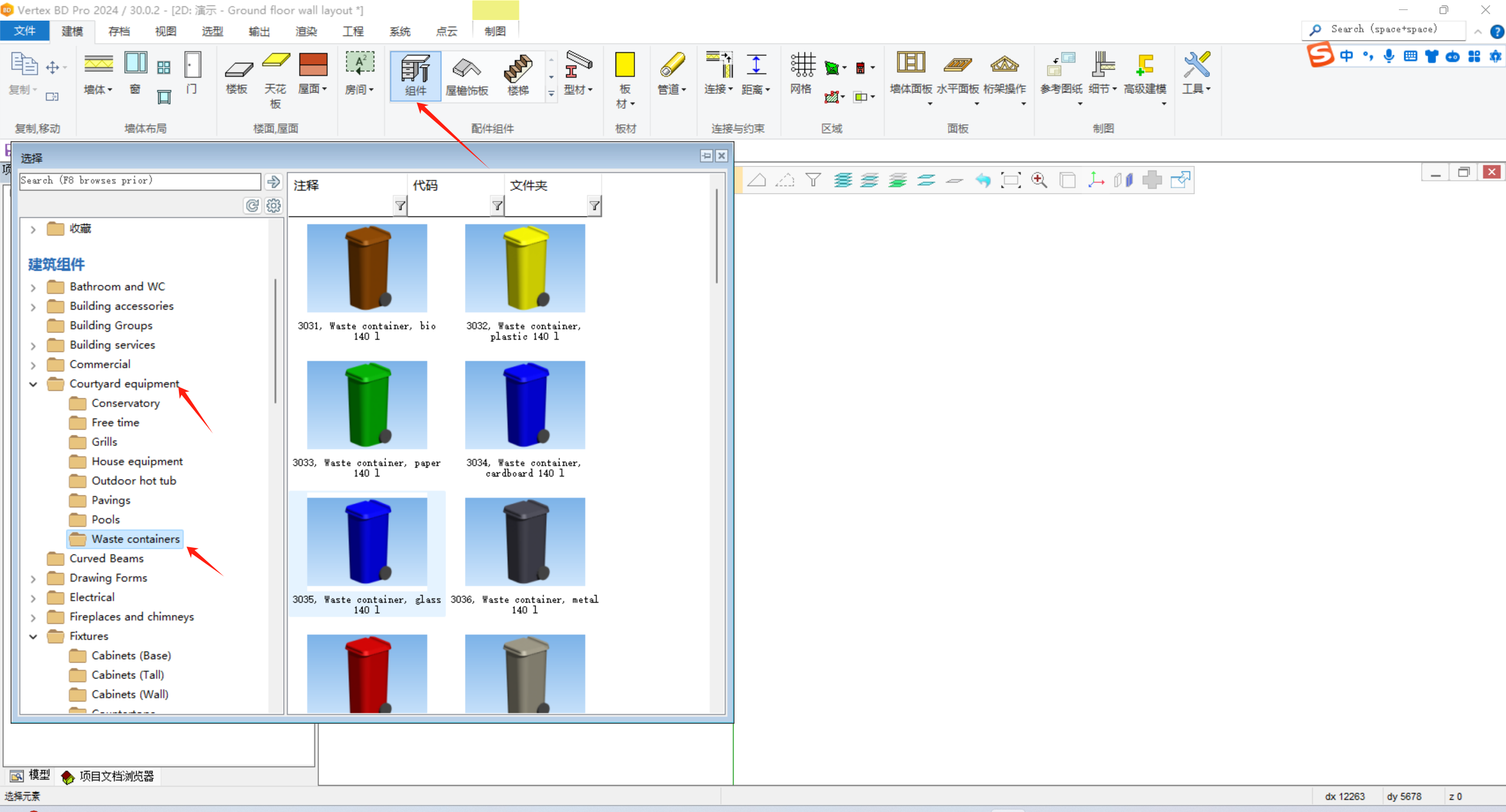Viewport: 1506px width, 812px height.
Task: Click the search go arrow button
Action: tap(274, 182)
